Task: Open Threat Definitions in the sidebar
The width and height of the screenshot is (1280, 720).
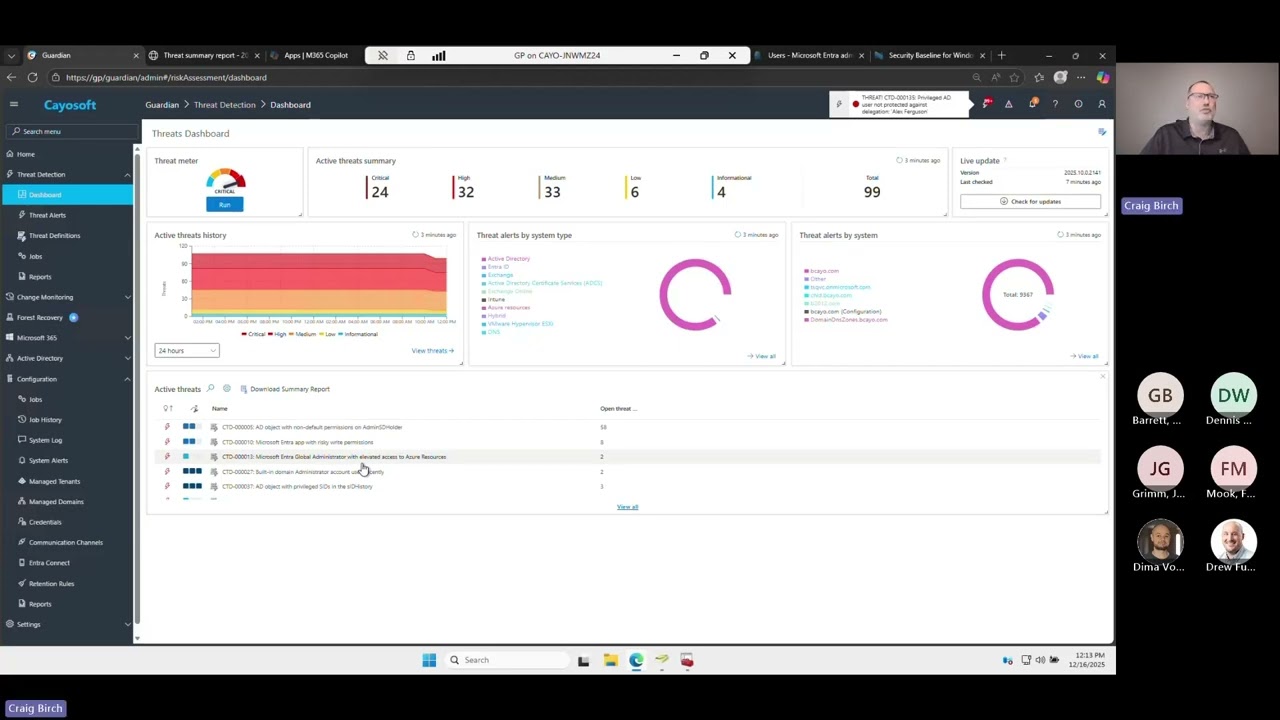Action: tap(54, 235)
